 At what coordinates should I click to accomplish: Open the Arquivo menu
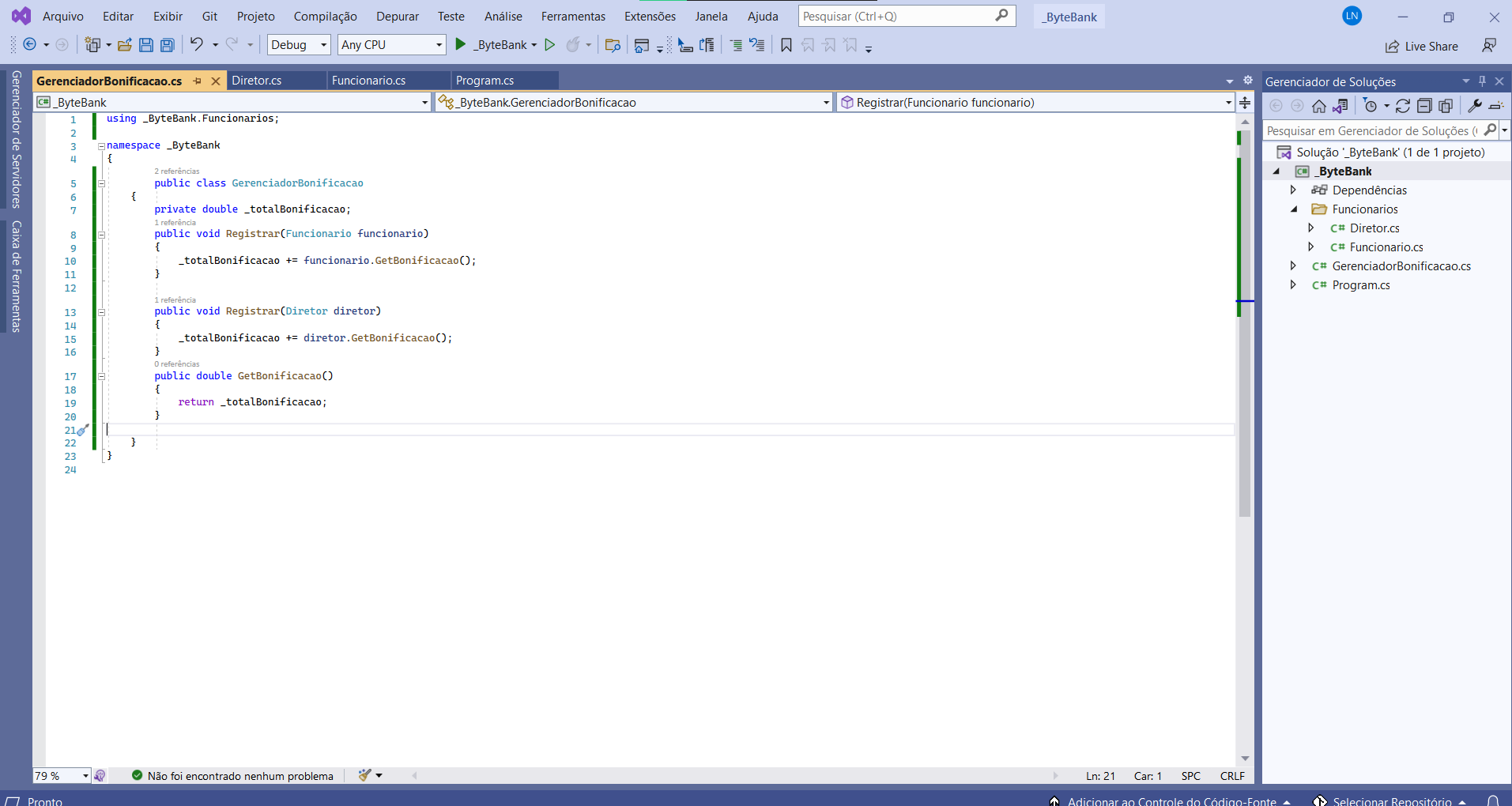coord(62,16)
